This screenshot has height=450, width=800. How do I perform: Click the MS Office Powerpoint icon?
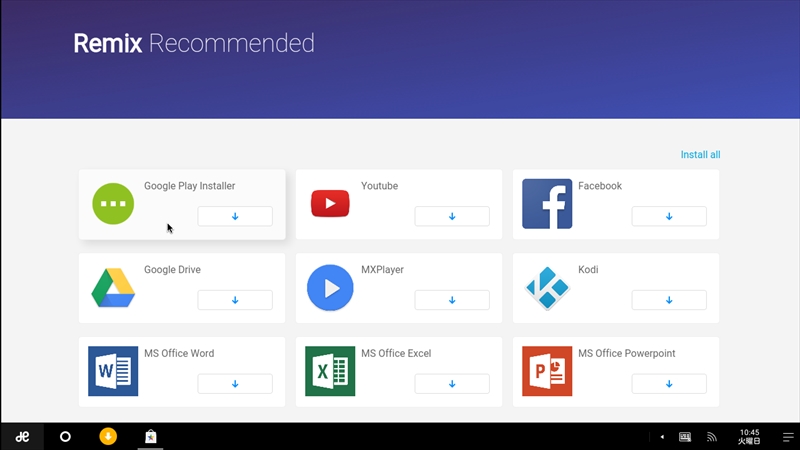pos(547,371)
